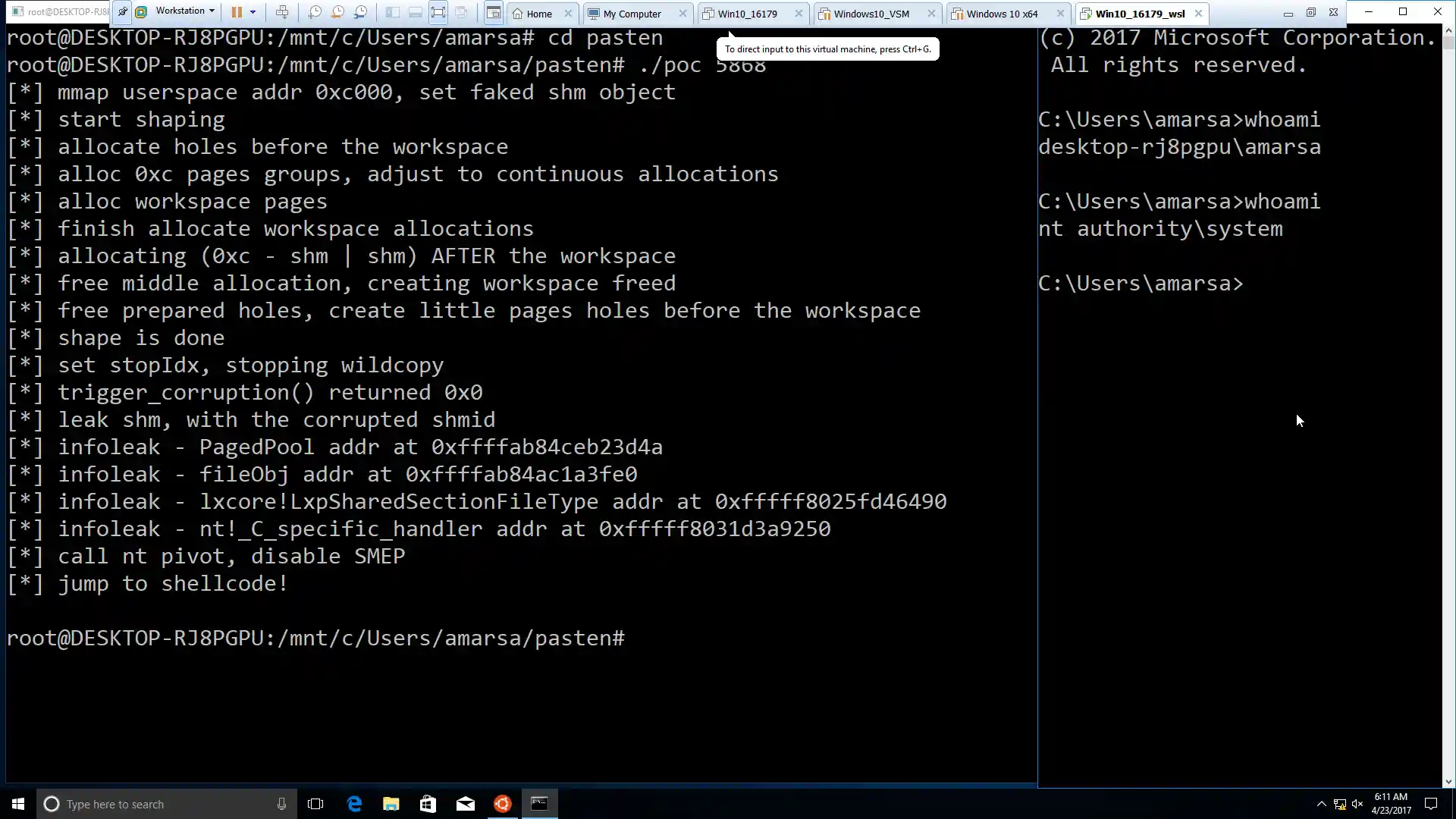
Task: Open Task View on the taskbar
Action: point(315,804)
